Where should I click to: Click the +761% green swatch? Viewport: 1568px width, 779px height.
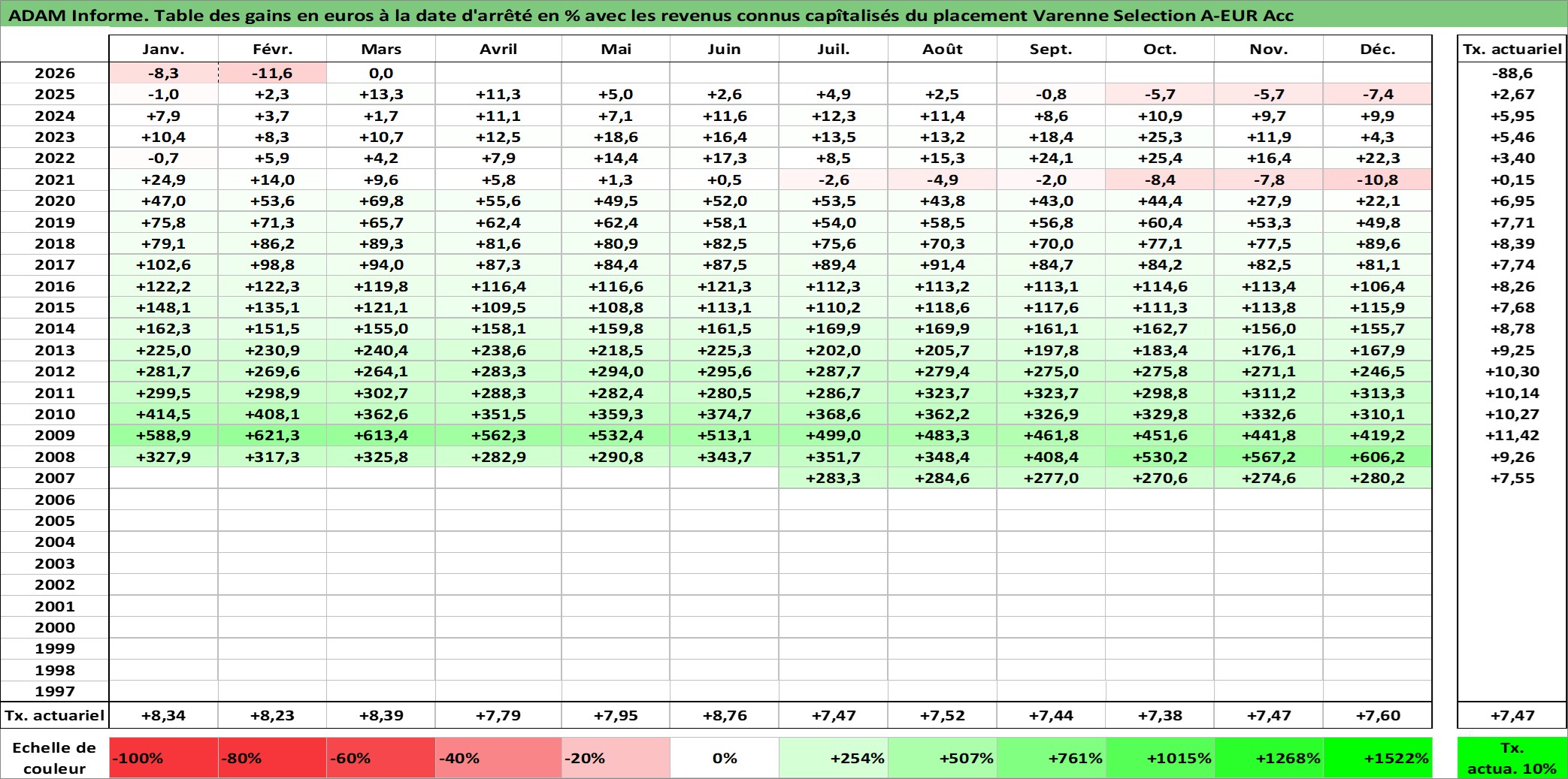(x=1051, y=758)
